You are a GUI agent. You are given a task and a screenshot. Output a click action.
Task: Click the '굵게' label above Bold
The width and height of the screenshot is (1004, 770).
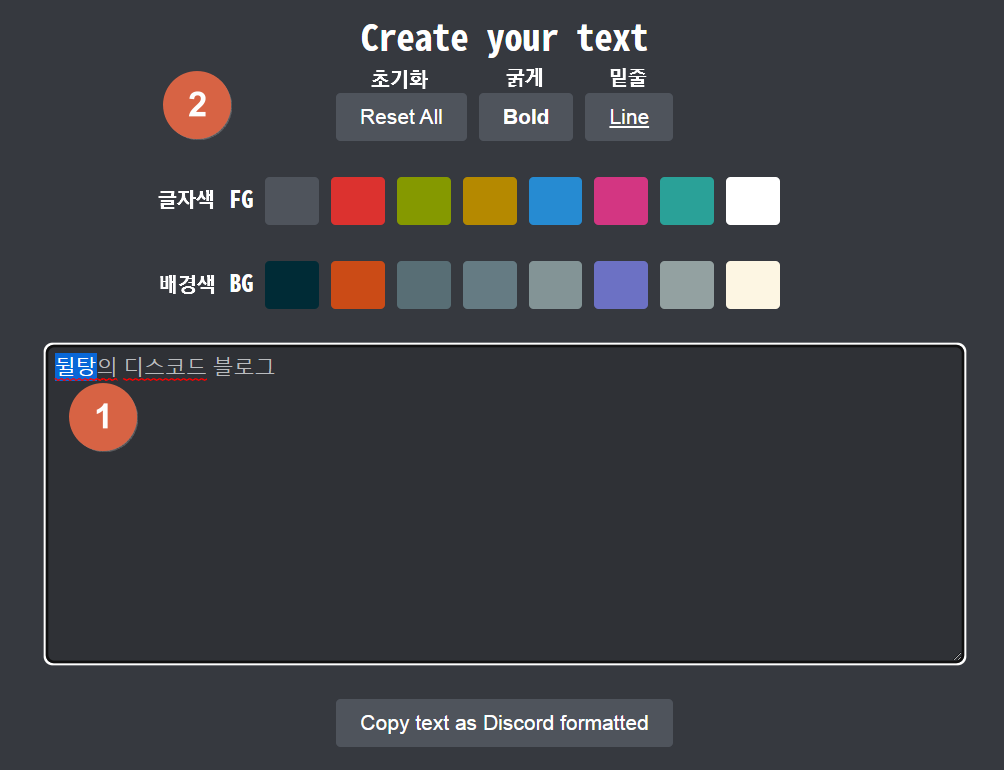[524, 78]
